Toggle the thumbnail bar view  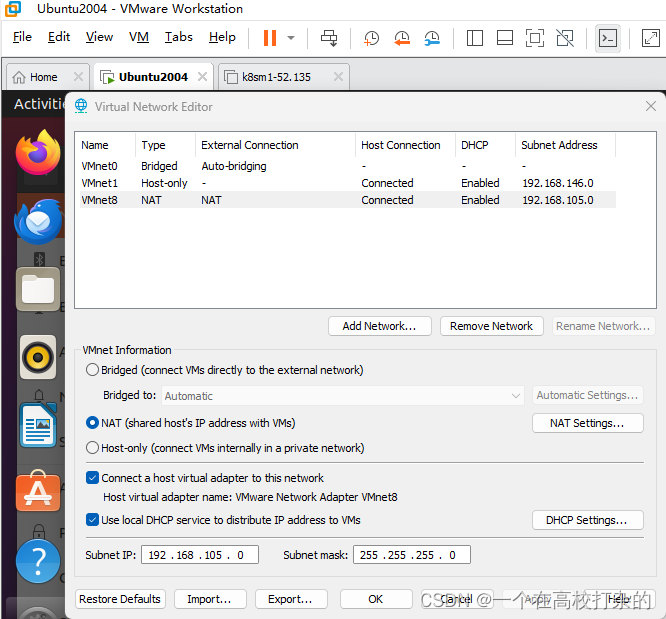[505, 38]
